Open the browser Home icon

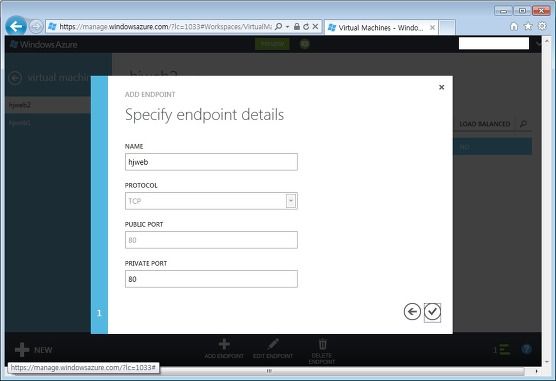click(514, 27)
